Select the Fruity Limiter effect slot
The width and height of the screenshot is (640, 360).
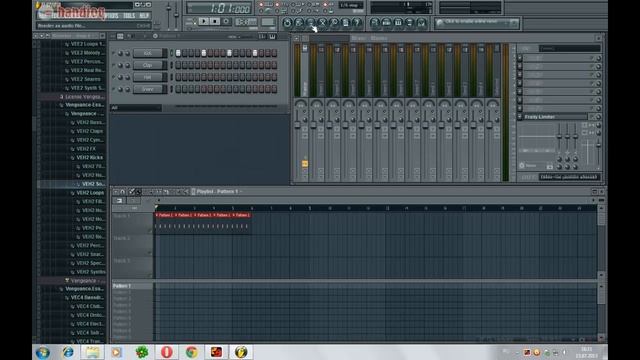pyautogui.click(x=556, y=117)
